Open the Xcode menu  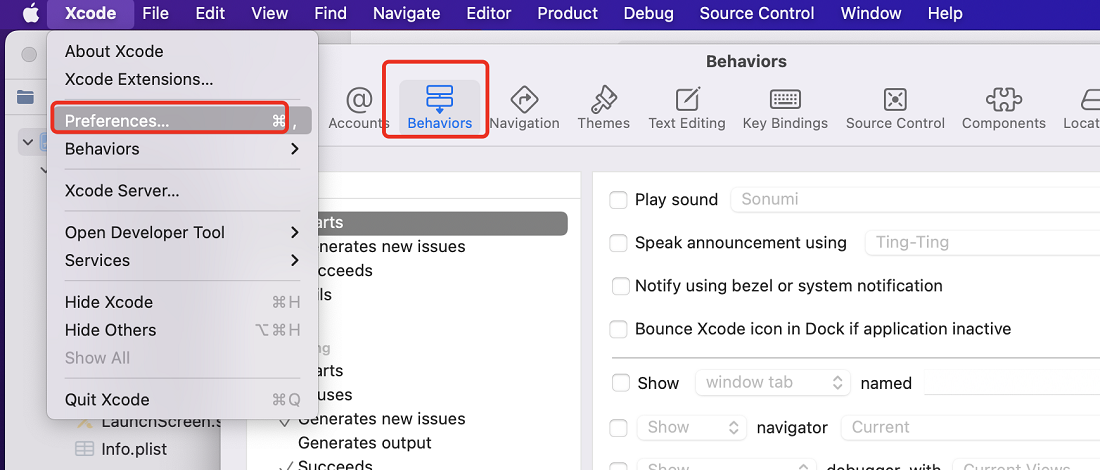[90, 13]
